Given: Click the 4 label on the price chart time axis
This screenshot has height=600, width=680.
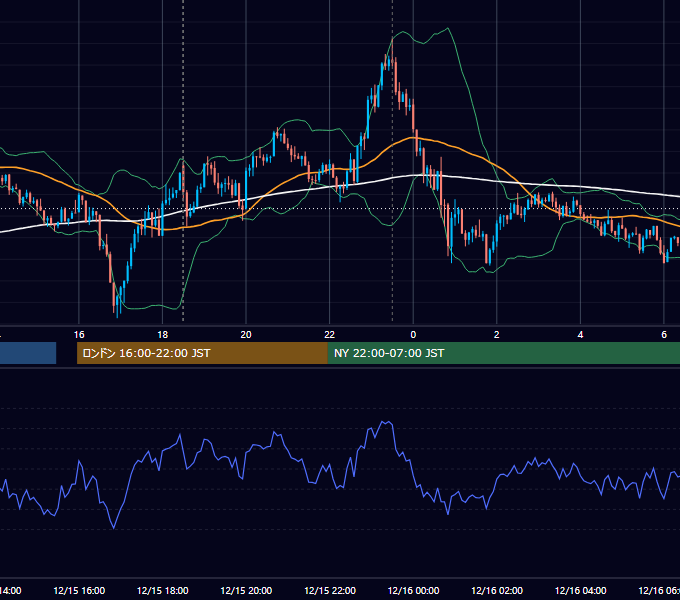Looking at the screenshot, I should [580, 335].
